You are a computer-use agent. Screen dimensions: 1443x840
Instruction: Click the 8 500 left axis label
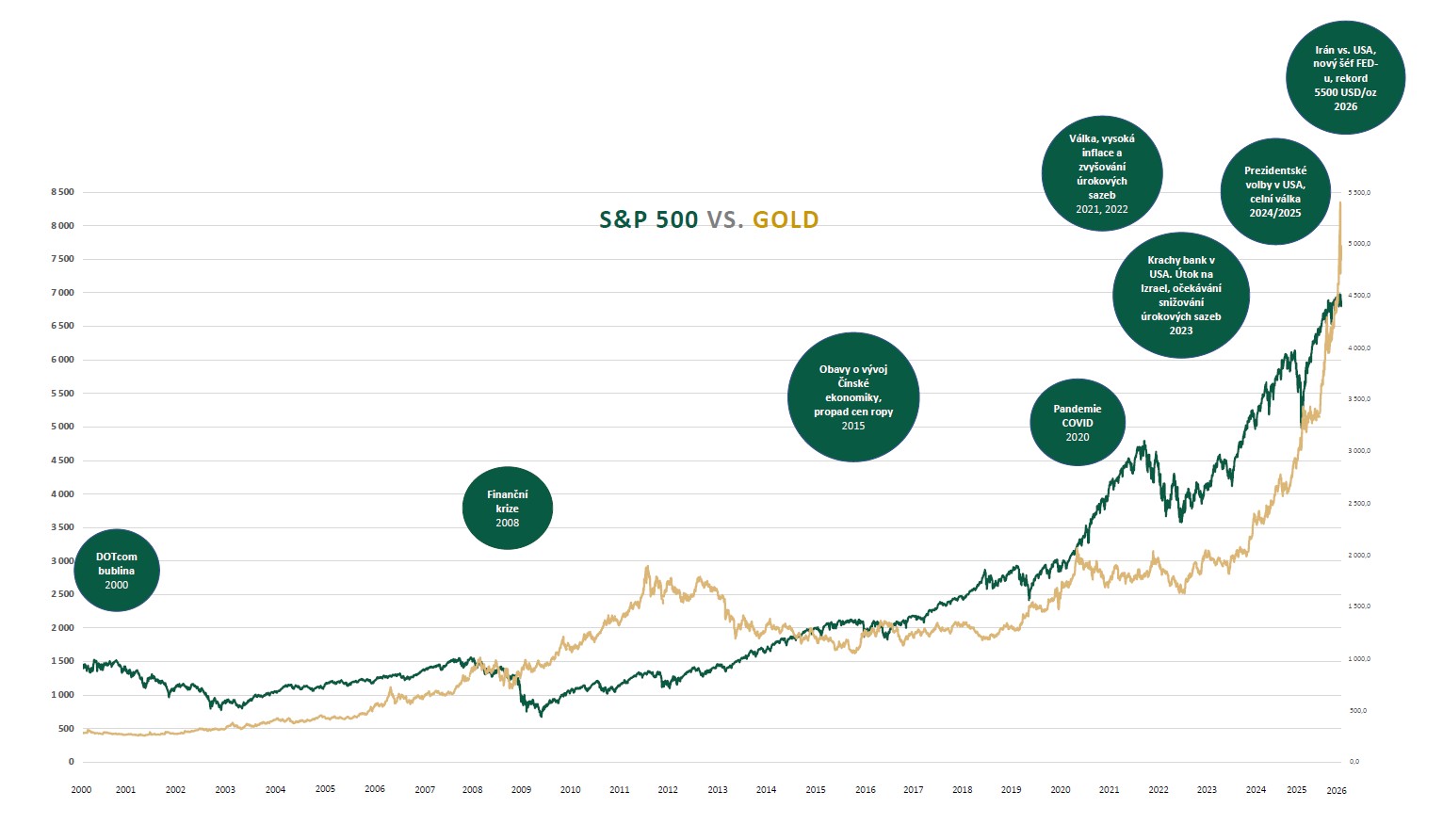pos(62,192)
